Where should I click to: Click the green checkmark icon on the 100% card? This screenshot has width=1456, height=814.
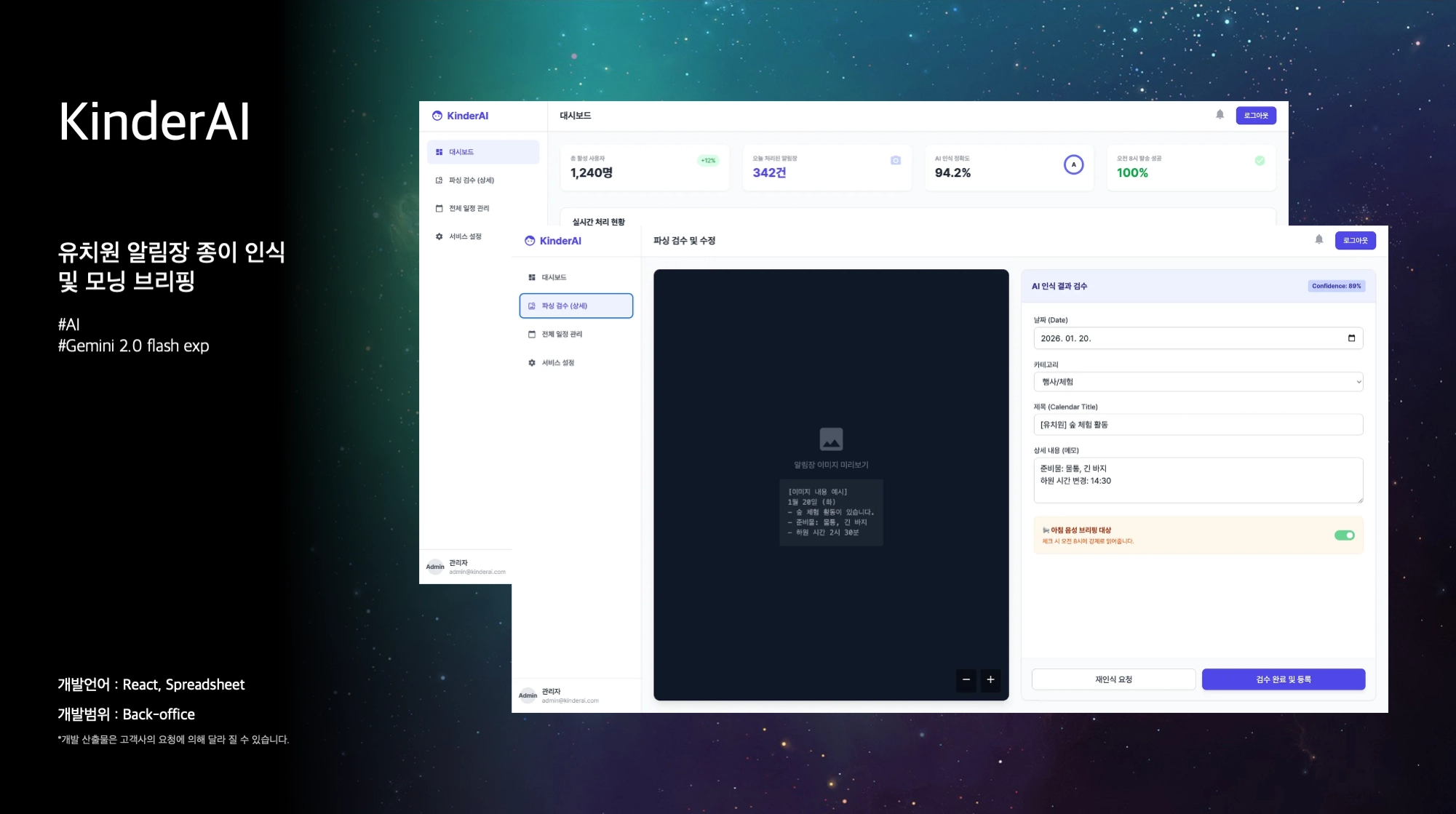pyautogui.click(x=1260, y=161)
